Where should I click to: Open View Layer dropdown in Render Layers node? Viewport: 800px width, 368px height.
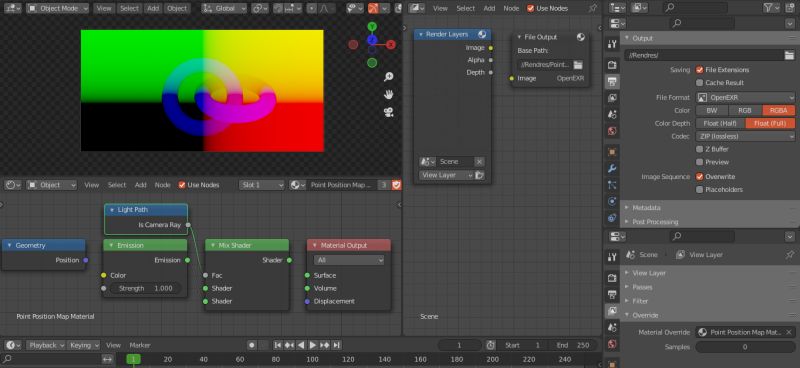pos(446,175)
